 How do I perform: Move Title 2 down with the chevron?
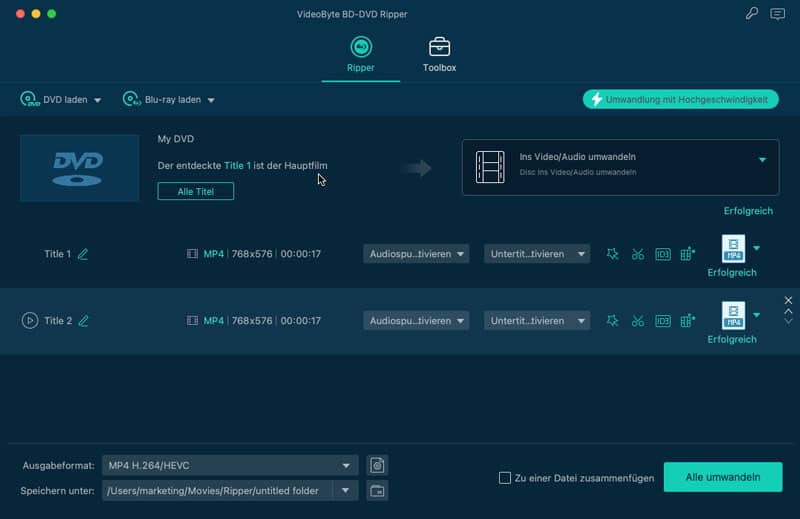788,322
